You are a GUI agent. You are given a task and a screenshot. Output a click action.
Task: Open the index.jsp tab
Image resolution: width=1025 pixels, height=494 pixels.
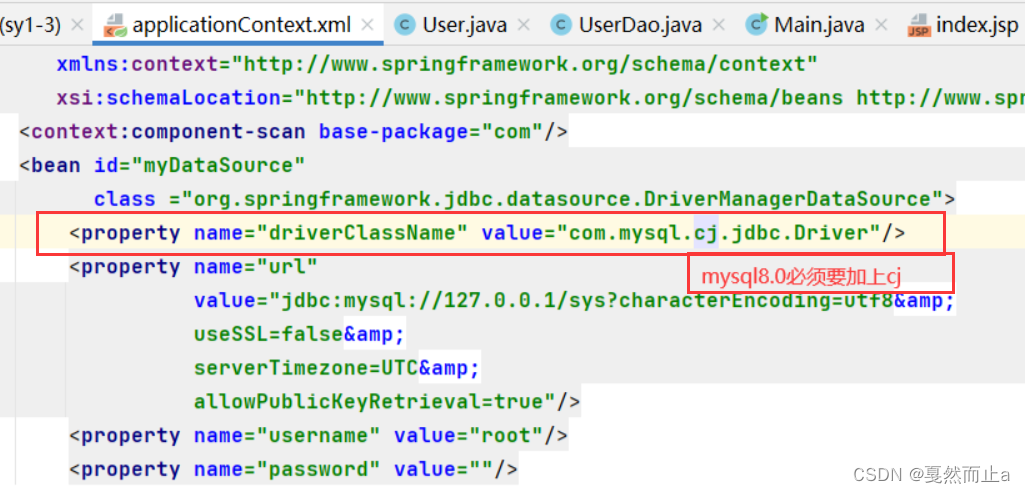click(978, 25)
